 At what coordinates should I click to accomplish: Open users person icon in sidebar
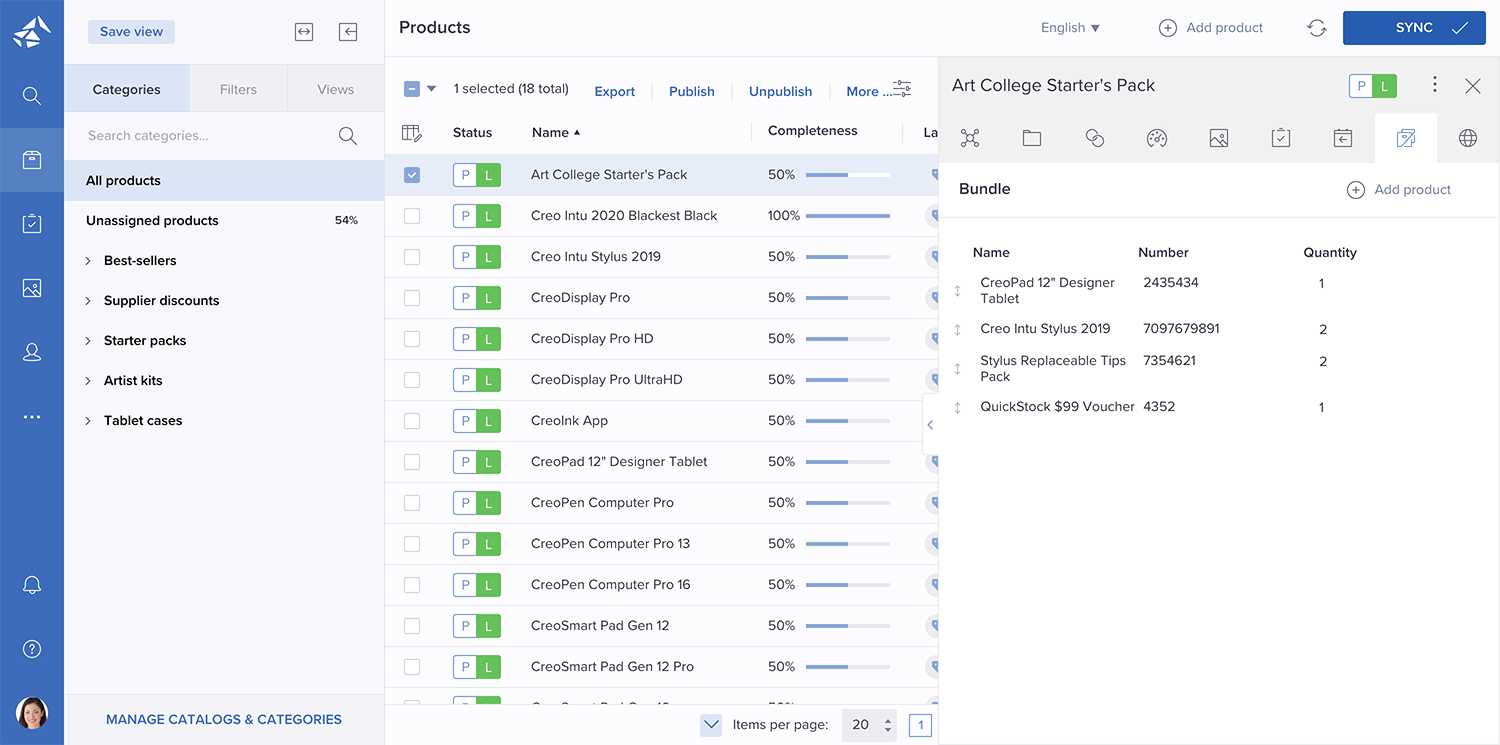click(32, 352)
